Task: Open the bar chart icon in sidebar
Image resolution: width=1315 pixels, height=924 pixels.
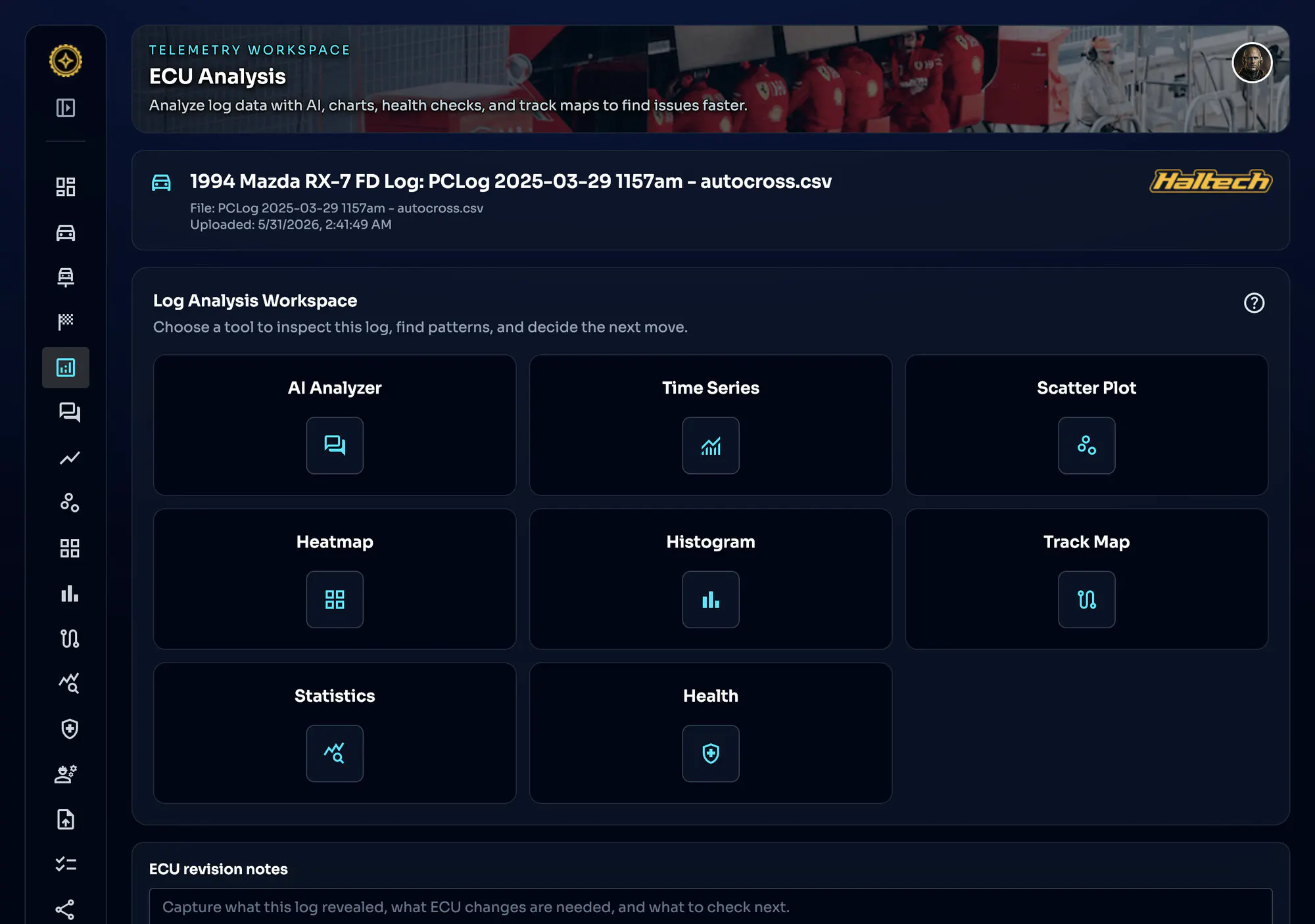Action: pos(70,593)
